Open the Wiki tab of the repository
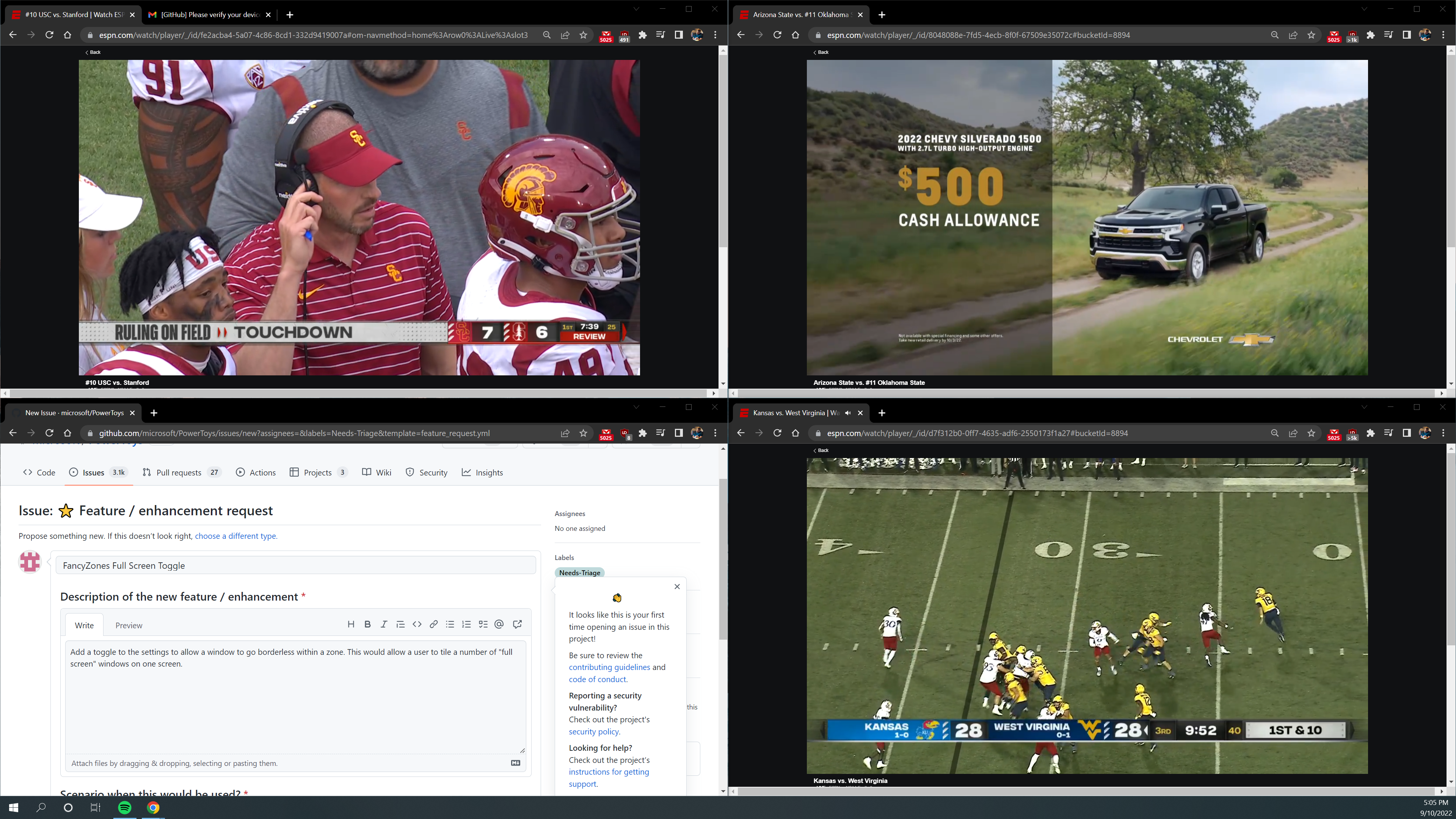 point(377,472)
